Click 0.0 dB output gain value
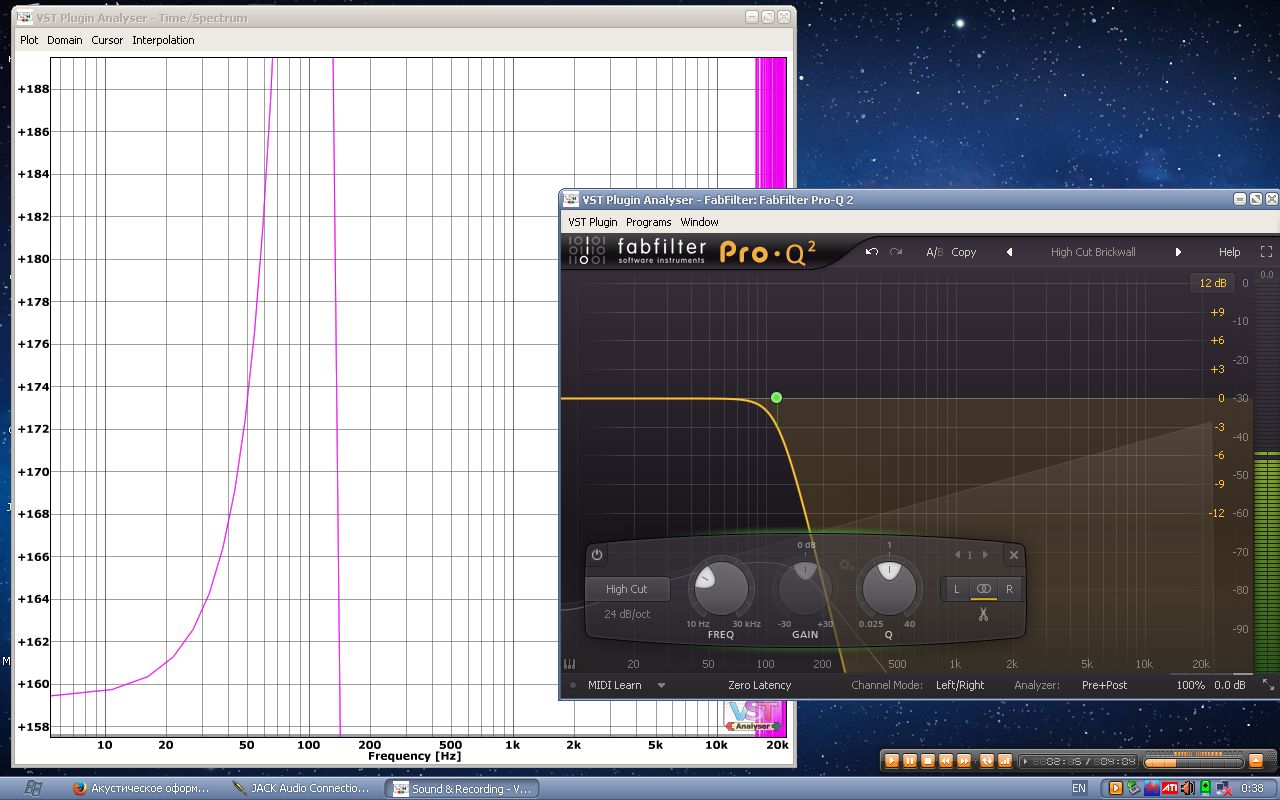 point(1230,685)
